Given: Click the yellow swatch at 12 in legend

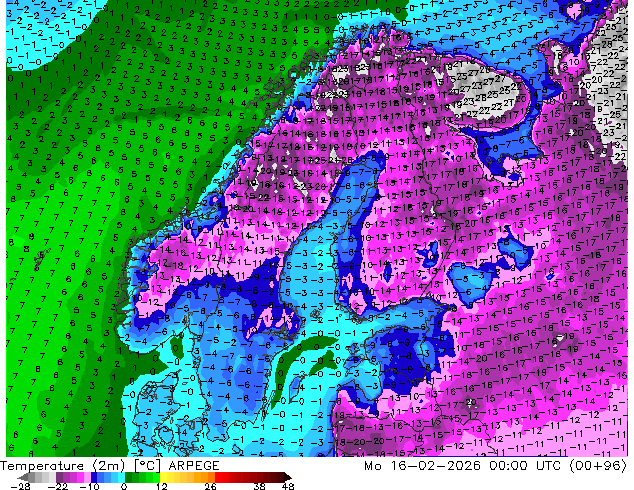Looking at the screenshot, I should click(x=164, y=477).
